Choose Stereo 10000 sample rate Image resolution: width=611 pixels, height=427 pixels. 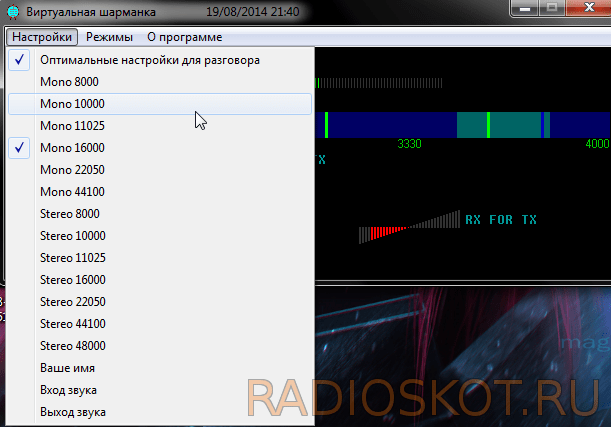tap(160, 236)
